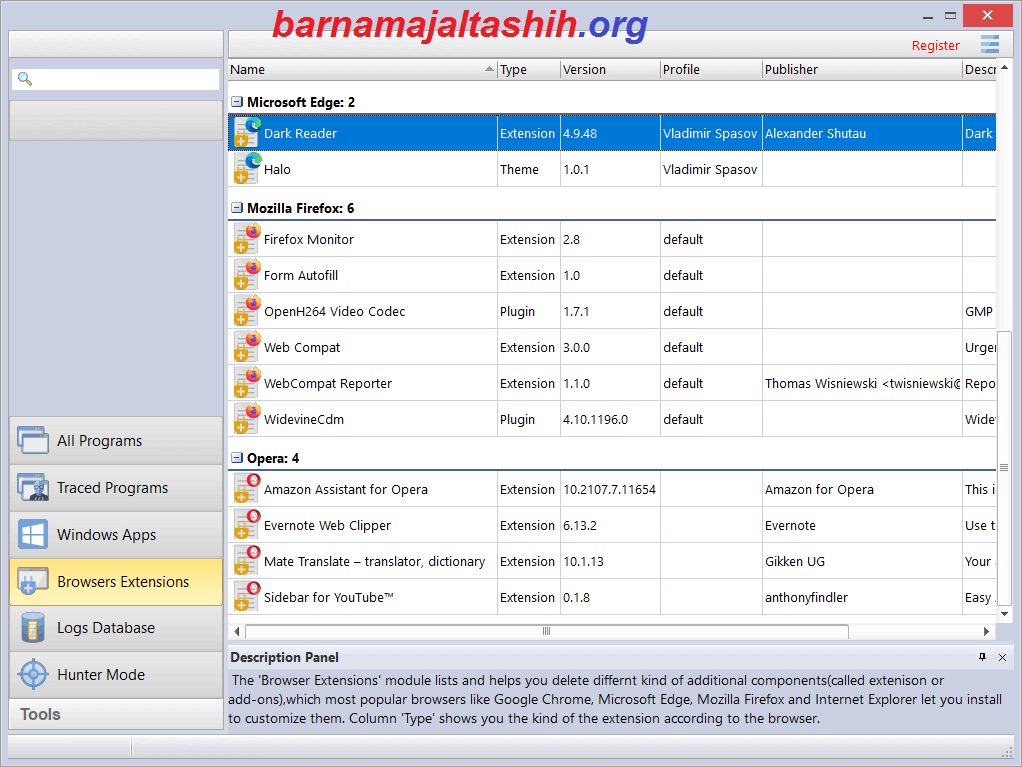This screenshot has height=767, width=1022.
Task: Select the Browsers Extensions section
Action: tap(116, 581)
